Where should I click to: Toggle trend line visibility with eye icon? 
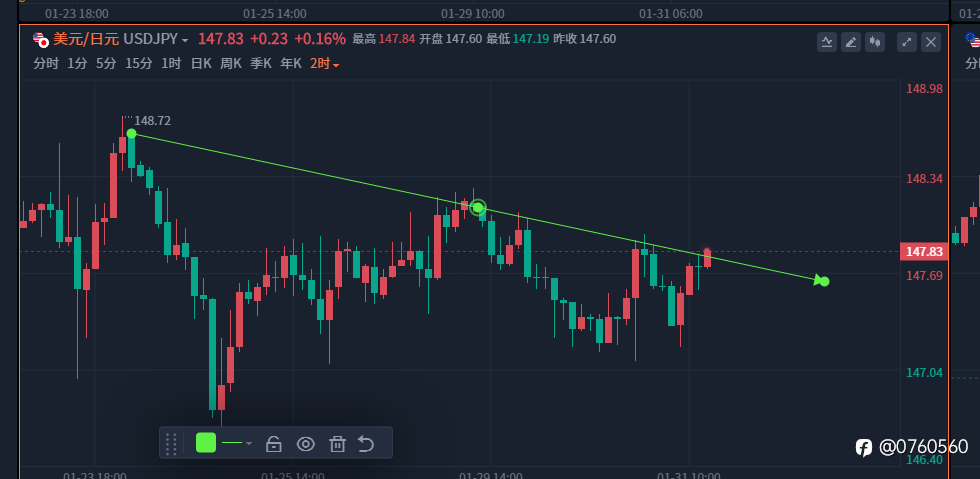tap(306, 443)
